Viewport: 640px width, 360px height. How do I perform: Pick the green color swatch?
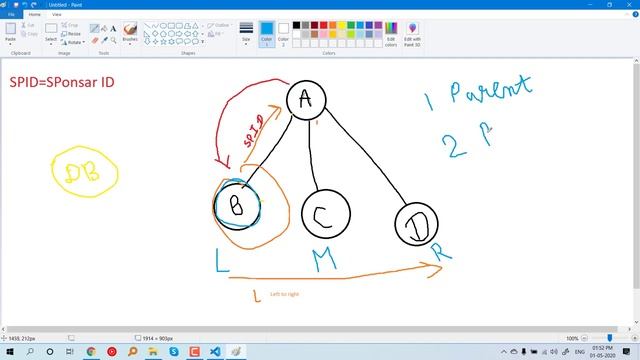tap(351, 25)
